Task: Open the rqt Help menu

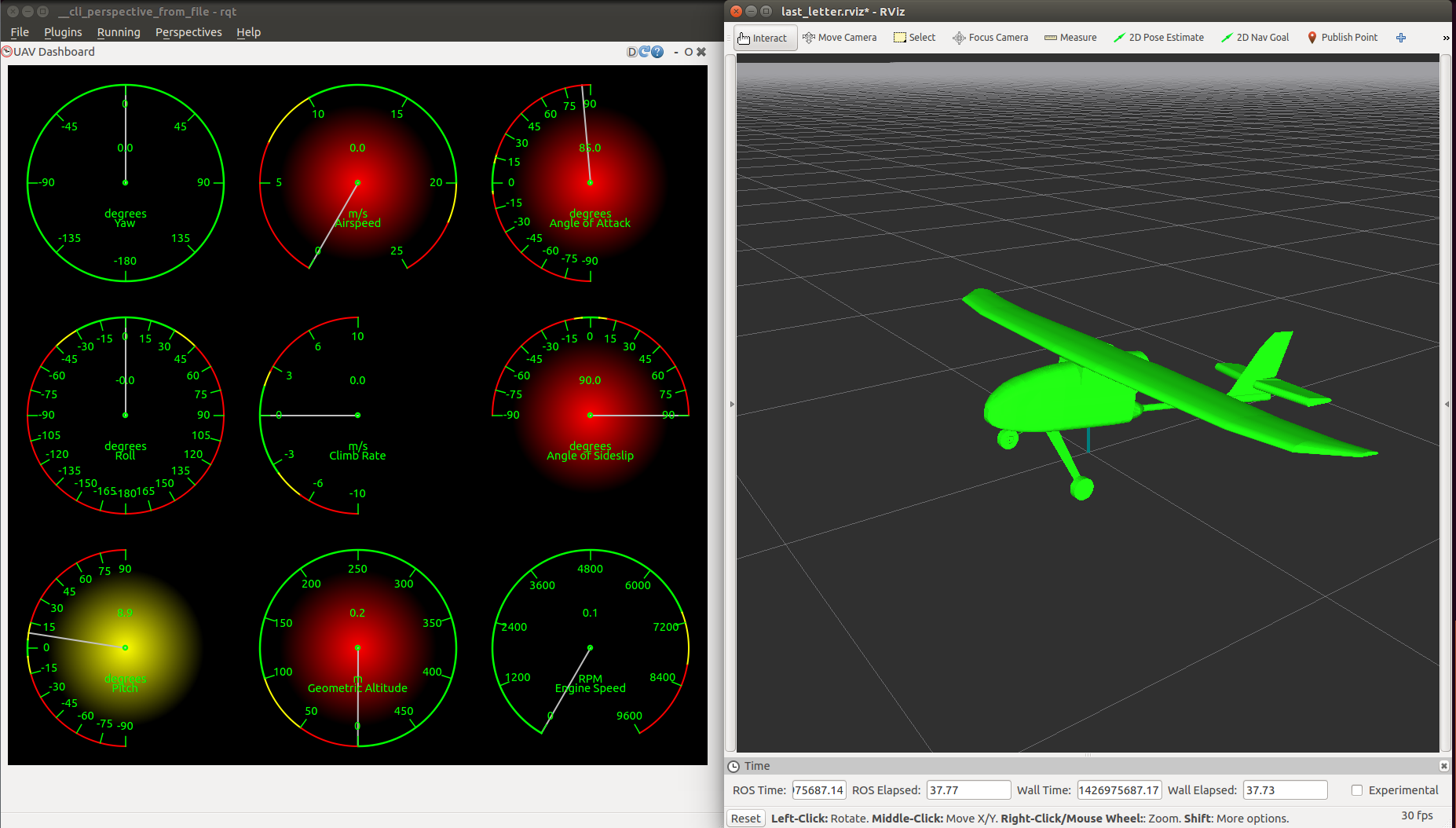Action: tap(248, 32)
